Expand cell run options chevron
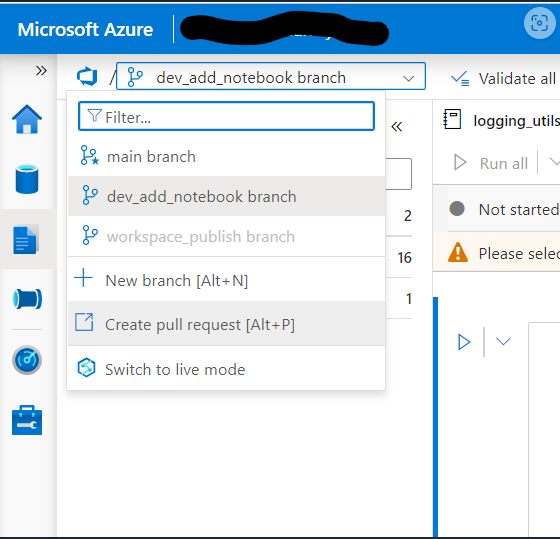This screenshot has height=539, width=560. pos(503,341)
